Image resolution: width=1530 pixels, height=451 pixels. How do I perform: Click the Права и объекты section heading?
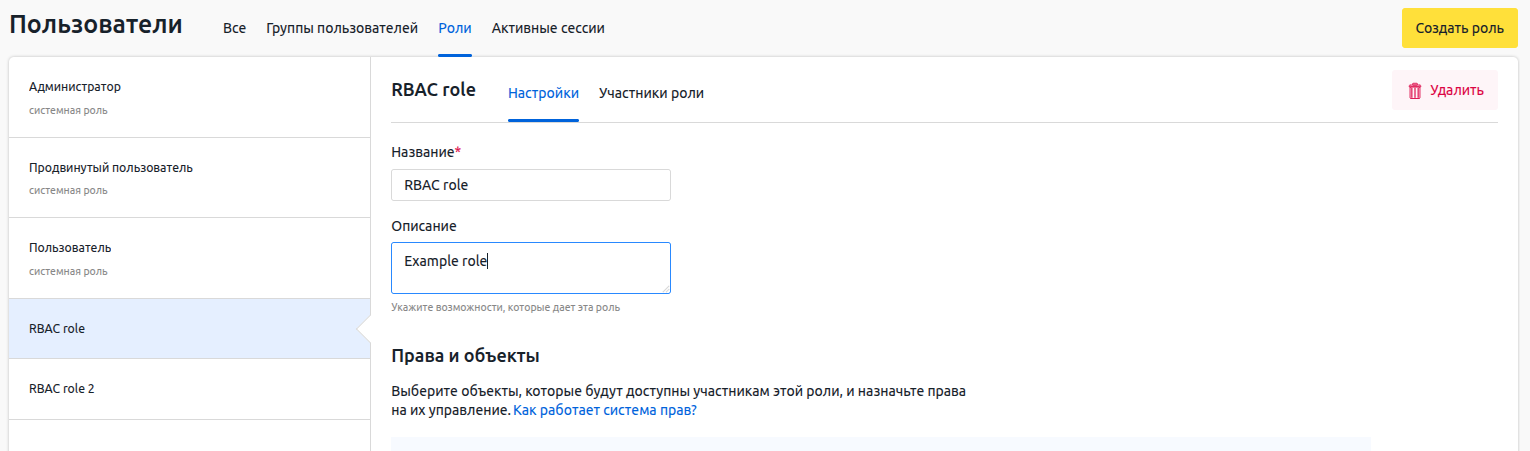click(x=465, y=356)
